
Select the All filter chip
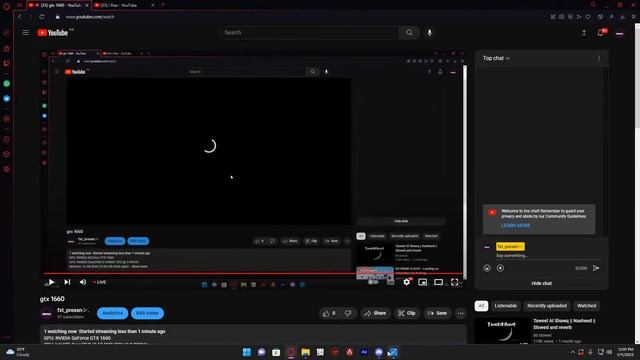pyautogui.click(x=481, y=306)
